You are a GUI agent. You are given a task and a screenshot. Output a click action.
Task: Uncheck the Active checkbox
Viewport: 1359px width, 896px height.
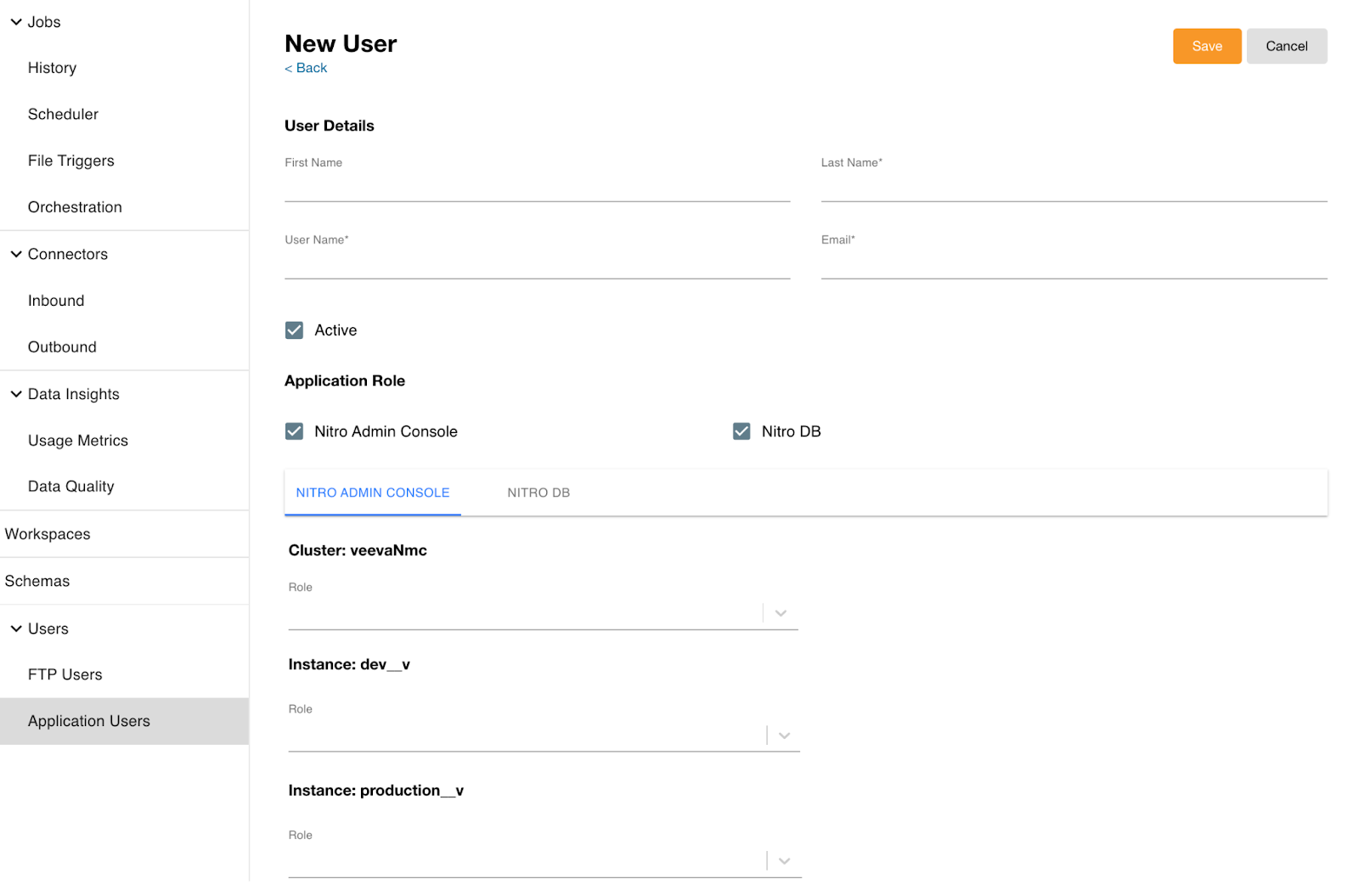(x=294, y=330)
